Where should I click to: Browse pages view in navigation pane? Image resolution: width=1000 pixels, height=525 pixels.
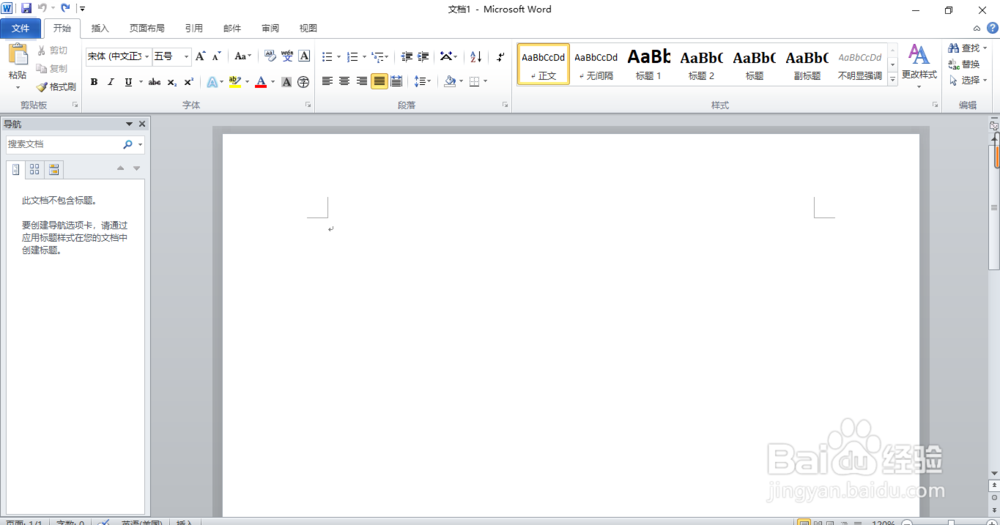34,169
